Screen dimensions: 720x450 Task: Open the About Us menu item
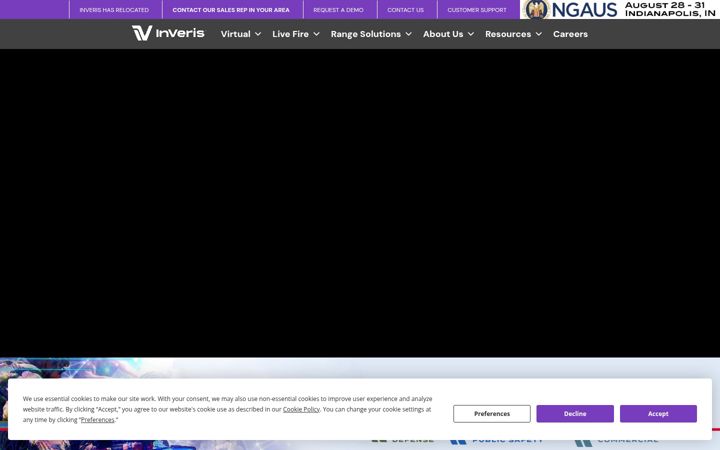point(443,34)
